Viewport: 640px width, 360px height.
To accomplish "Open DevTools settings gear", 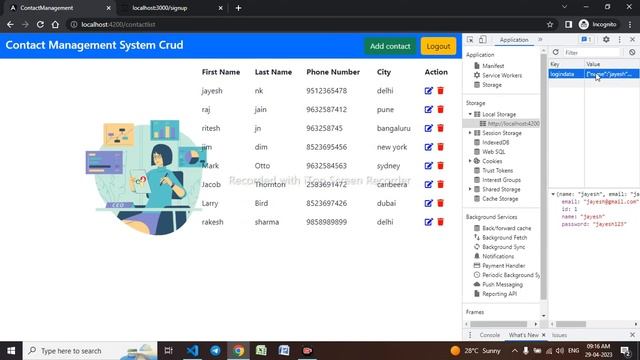I will click(x=606, y=40).
